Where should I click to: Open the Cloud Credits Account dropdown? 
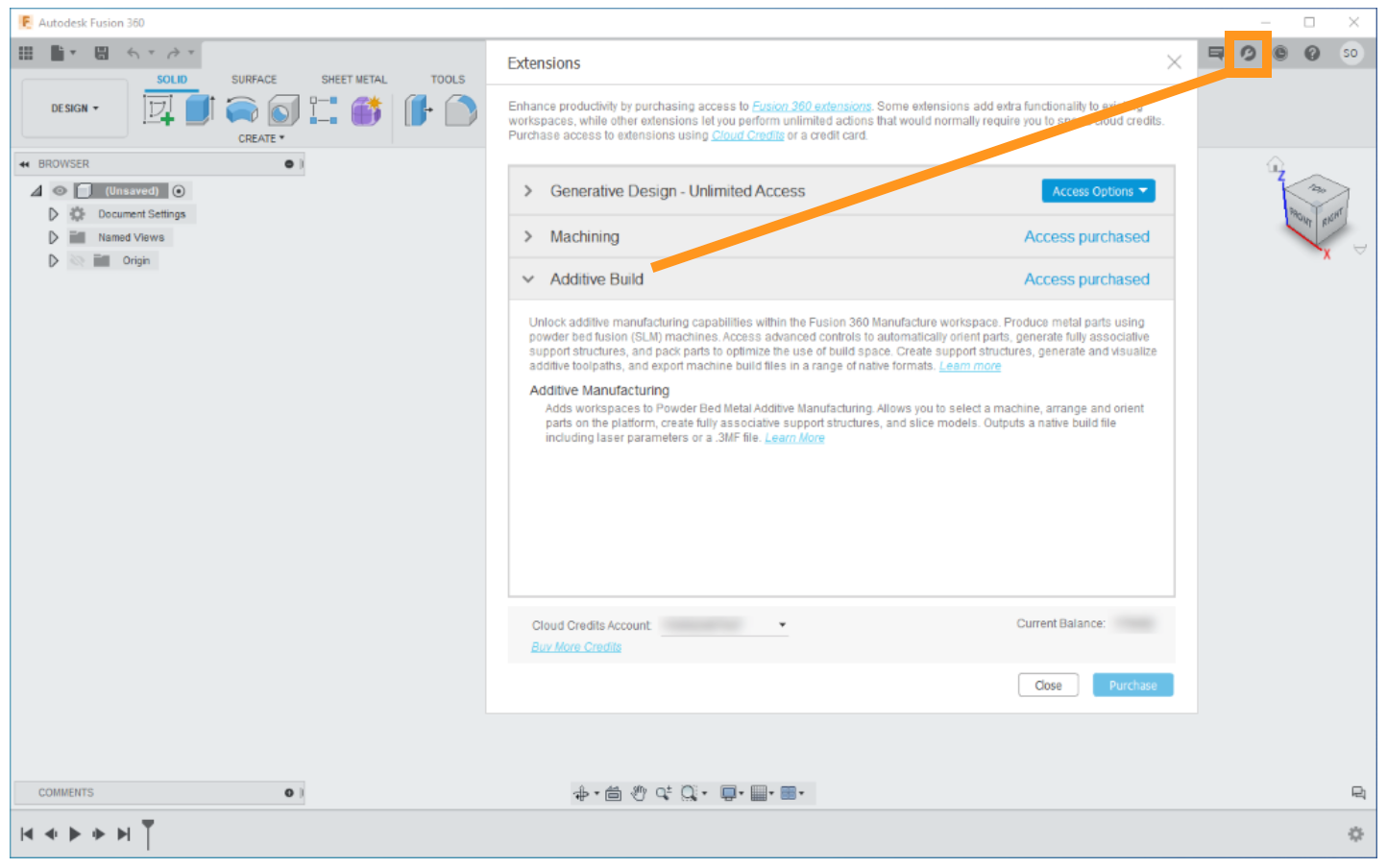(x=724, y=625)
